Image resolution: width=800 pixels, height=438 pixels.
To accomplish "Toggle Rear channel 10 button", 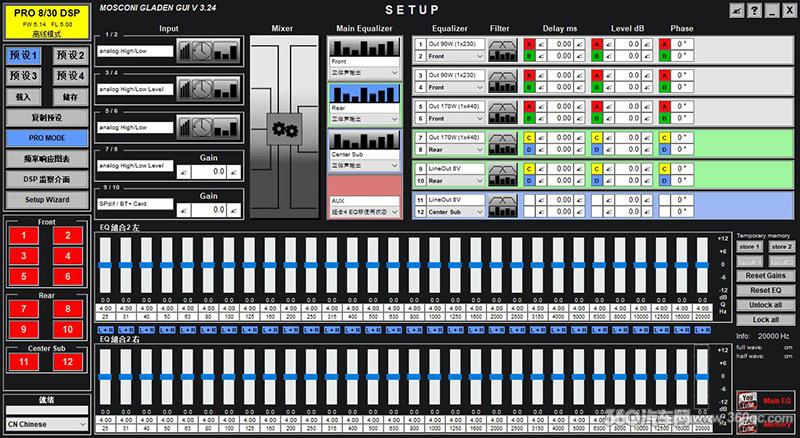I will (x=68, y=329).
